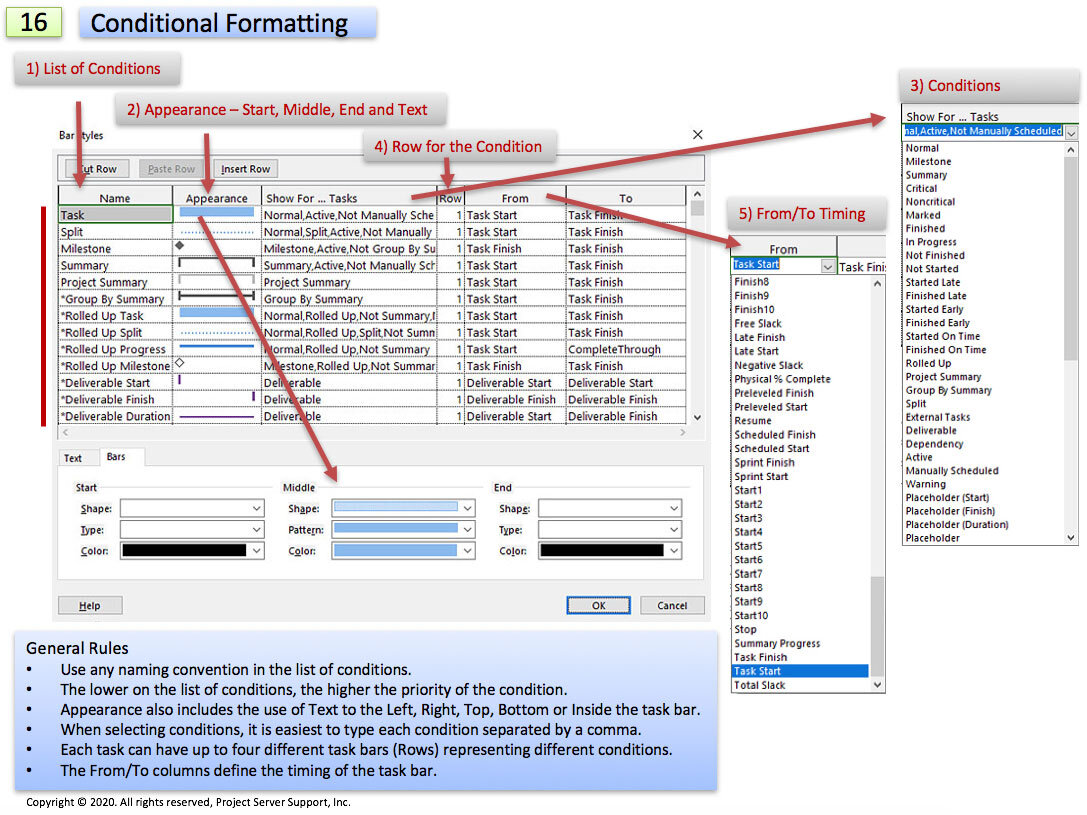Close the Bar Styles dialog
1087x815 pixels.
697,134
